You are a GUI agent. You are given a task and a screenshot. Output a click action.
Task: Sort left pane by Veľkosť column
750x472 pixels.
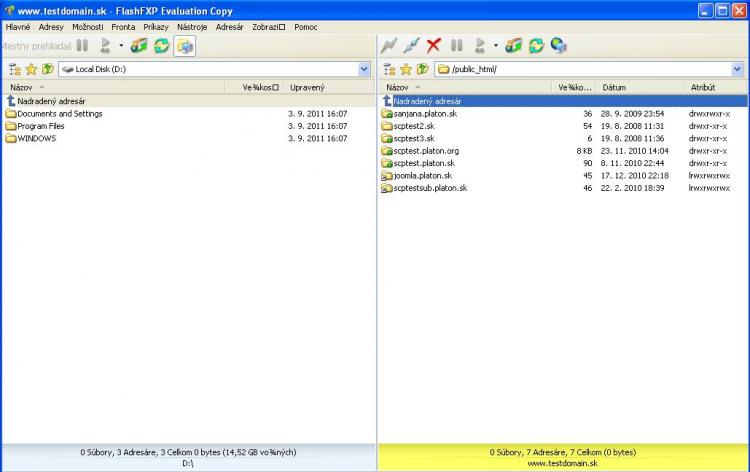[254, 88]
